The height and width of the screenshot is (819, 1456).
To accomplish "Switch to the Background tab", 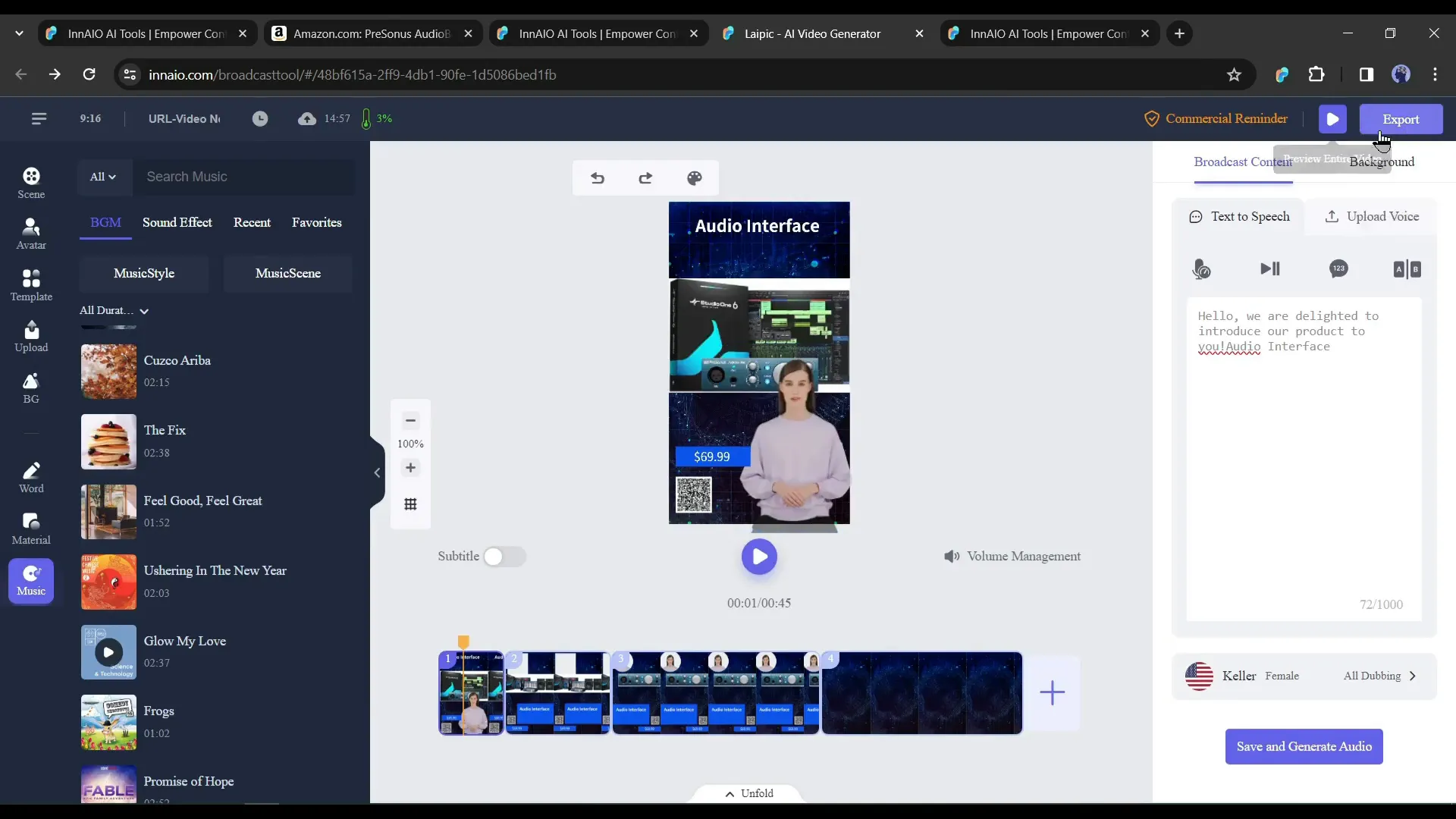I will [1382, 160].
